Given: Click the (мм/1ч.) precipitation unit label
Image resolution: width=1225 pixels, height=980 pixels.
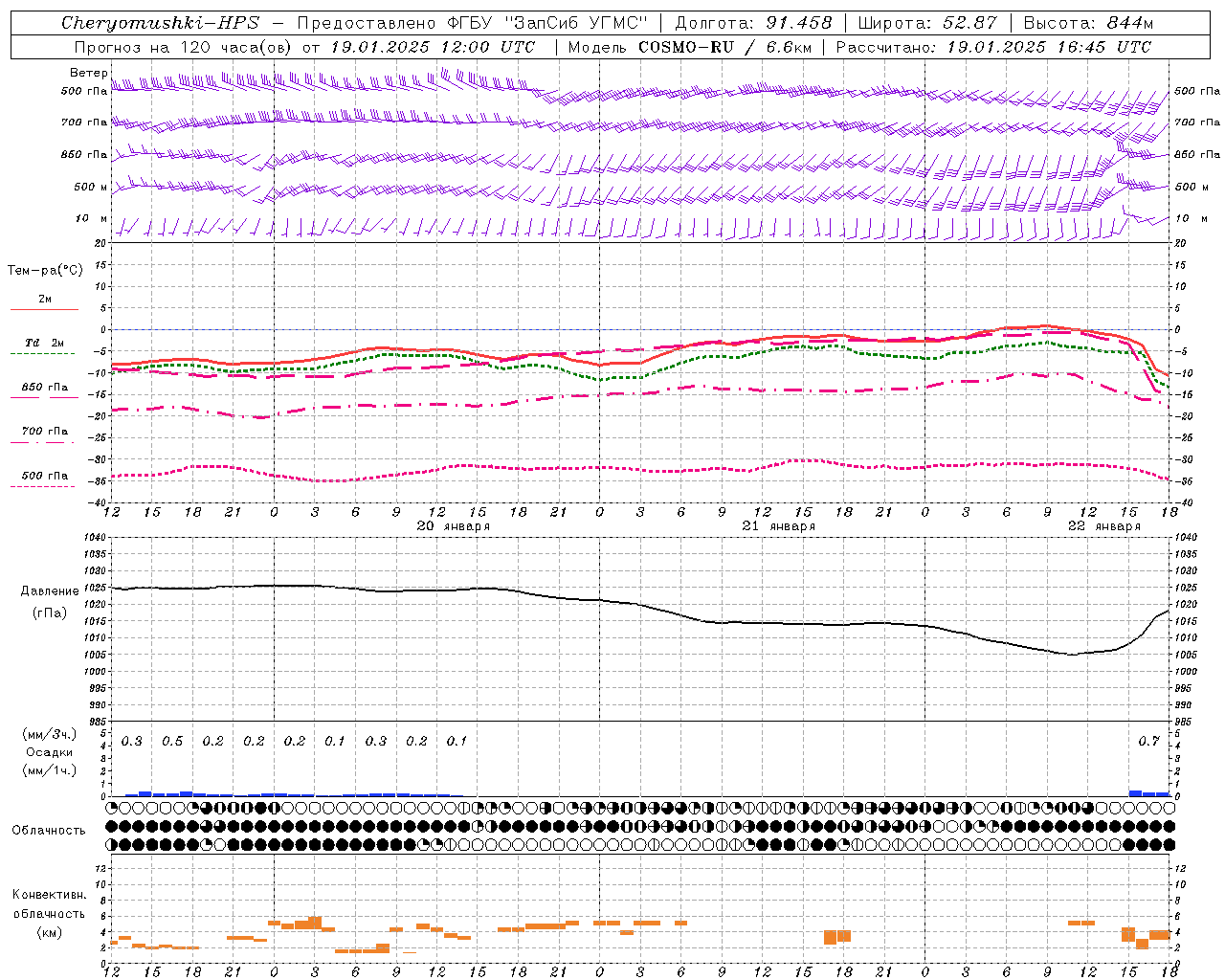Looking at the screenshot, I should coord(50,770).
